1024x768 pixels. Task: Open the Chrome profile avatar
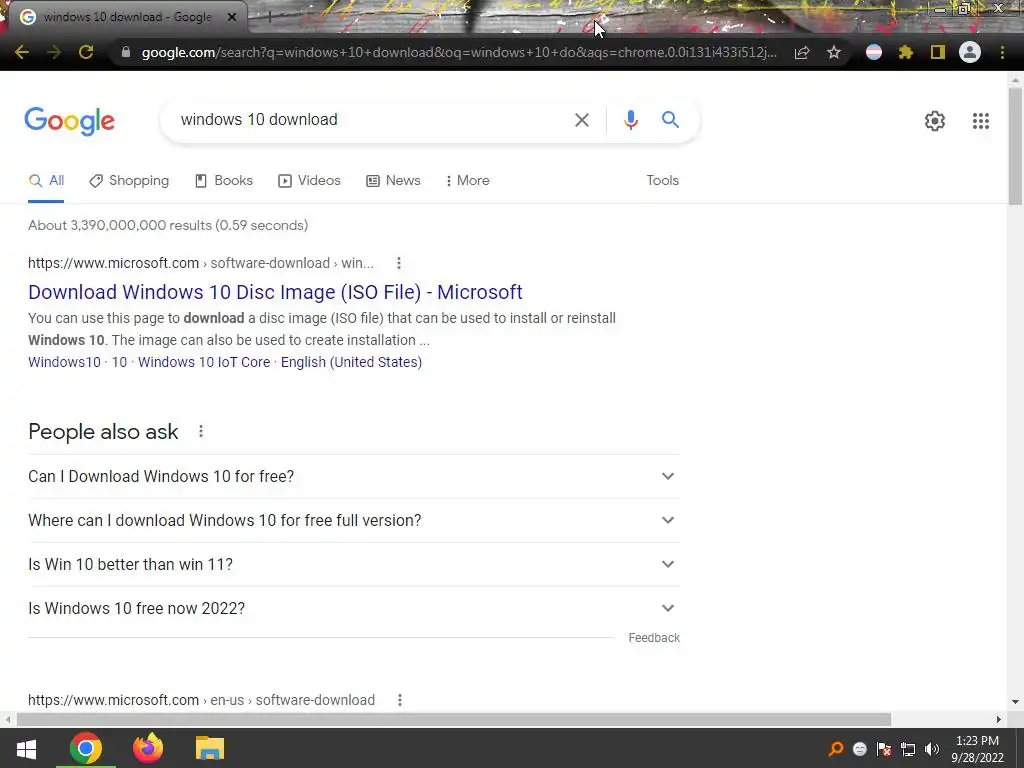(970, 52)
